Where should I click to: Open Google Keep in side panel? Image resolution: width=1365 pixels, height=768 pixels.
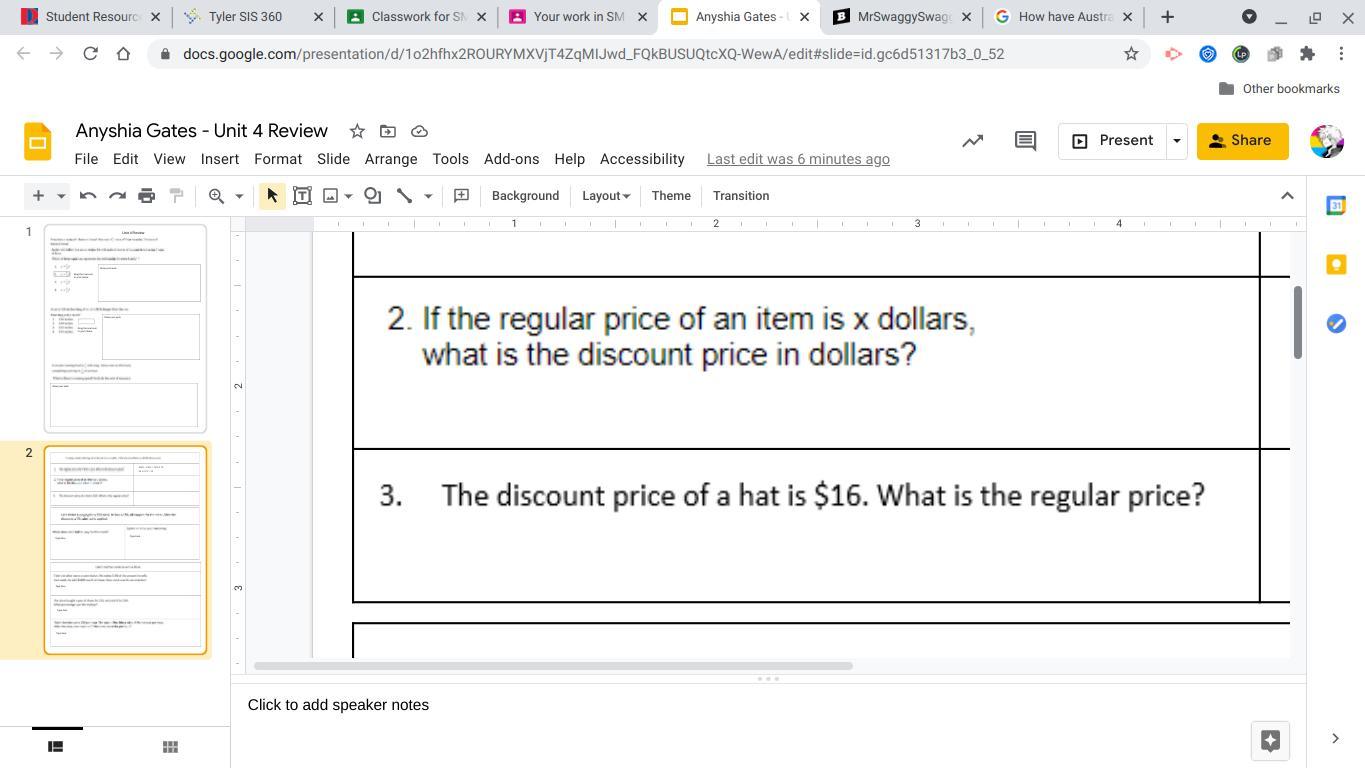tap(1336, 264)
